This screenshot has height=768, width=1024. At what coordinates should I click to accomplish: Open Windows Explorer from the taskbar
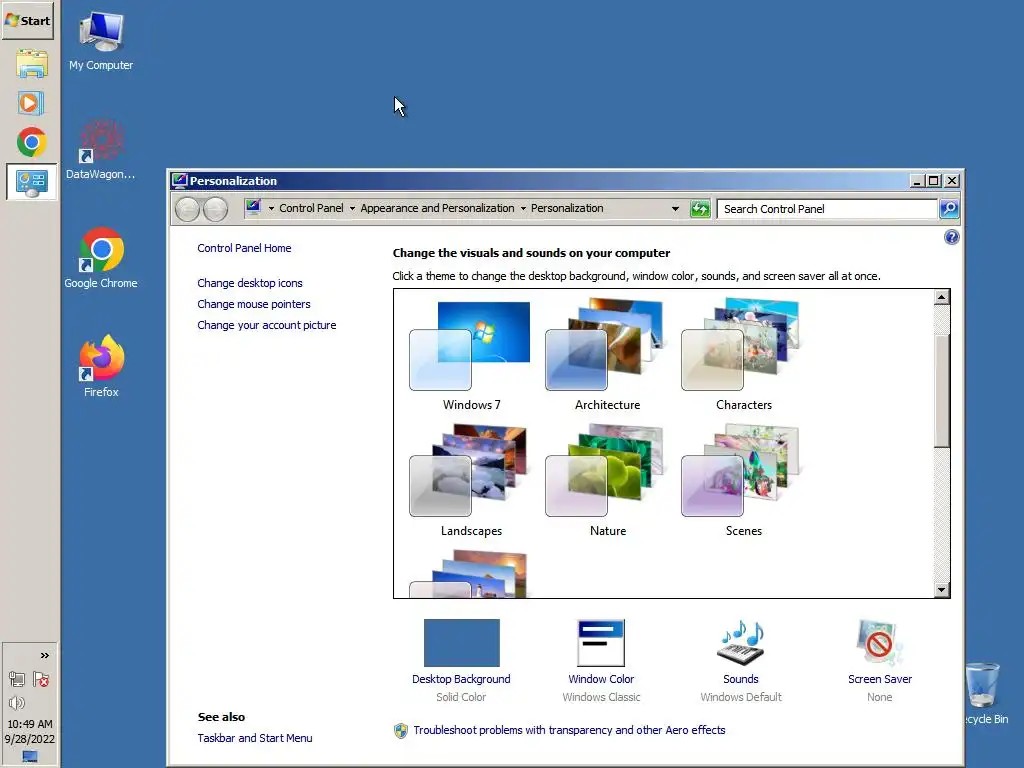[31, 64]
